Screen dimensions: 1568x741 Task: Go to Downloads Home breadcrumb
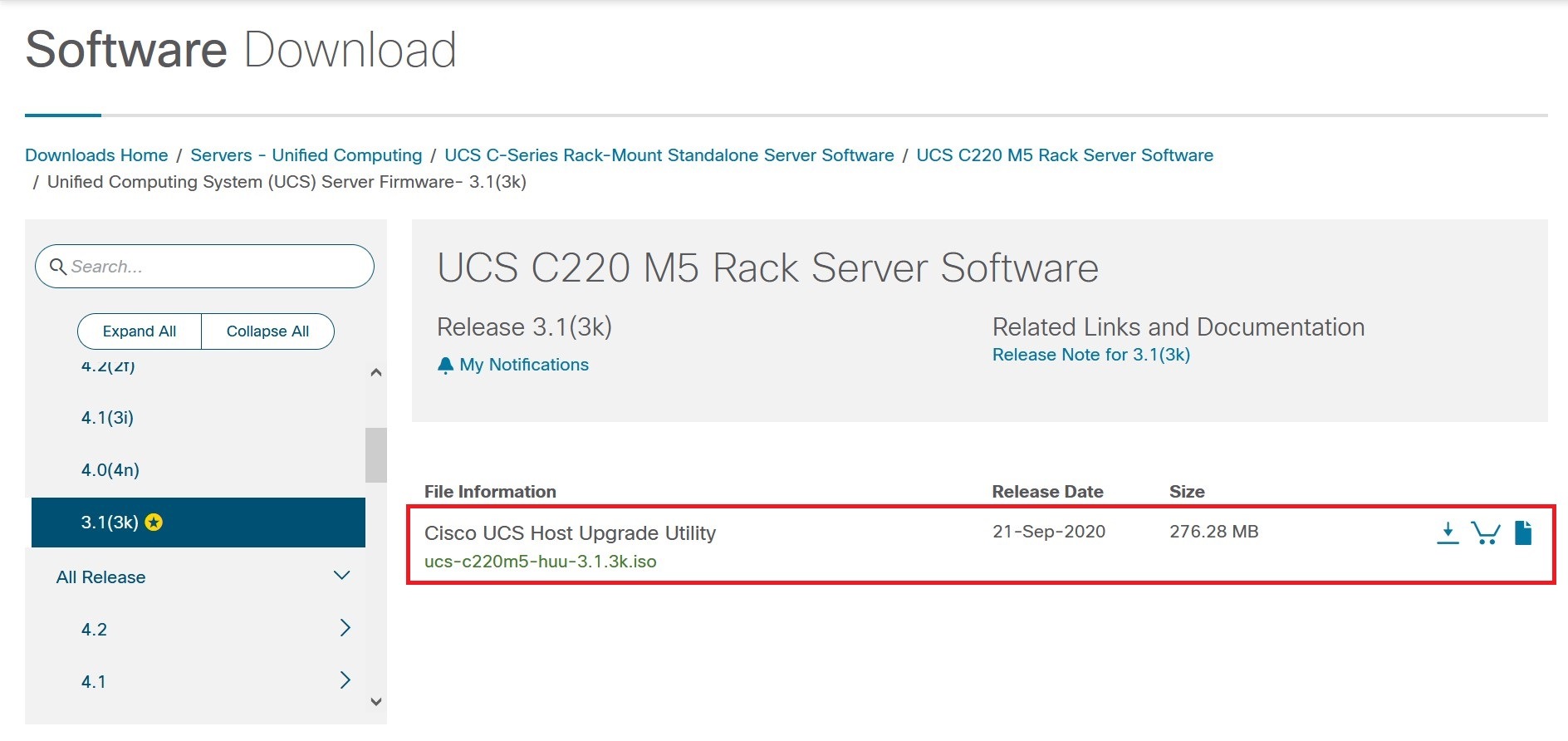(96, 155)
